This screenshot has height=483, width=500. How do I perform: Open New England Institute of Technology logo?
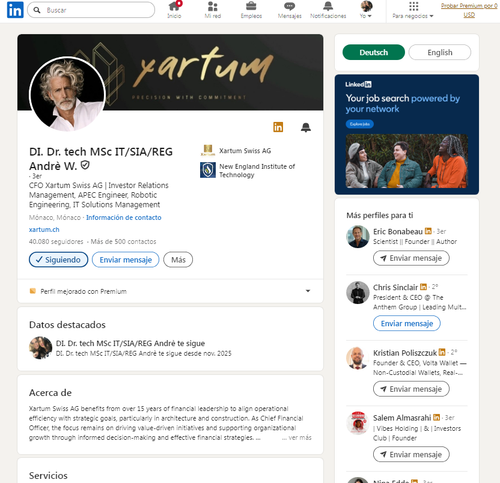(208, 170)
